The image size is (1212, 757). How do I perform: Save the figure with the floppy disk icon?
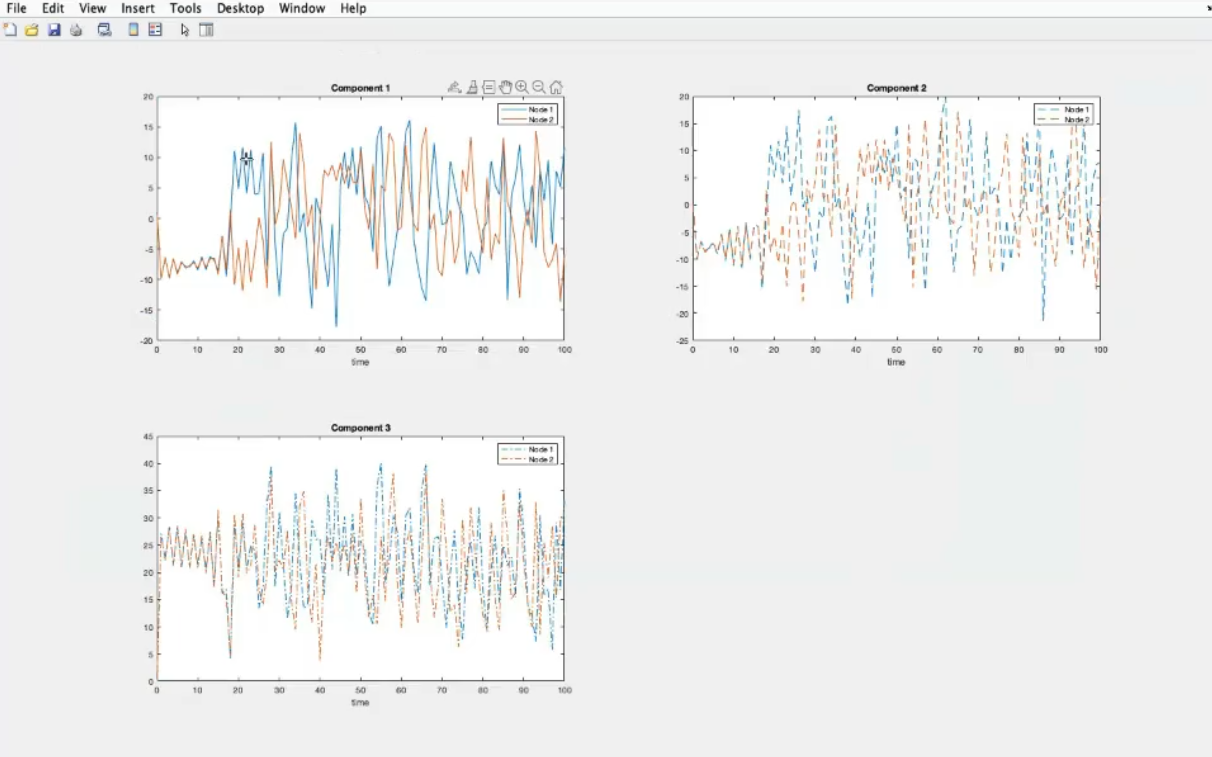(x=54, y=30)
